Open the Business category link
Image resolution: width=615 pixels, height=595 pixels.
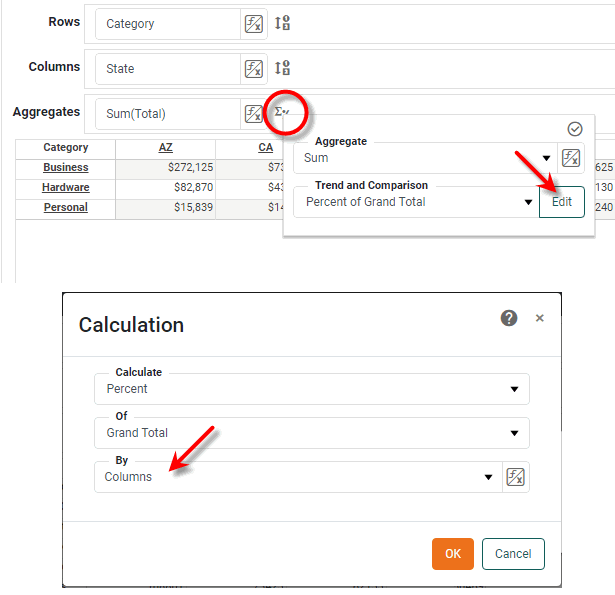point(65,167)
